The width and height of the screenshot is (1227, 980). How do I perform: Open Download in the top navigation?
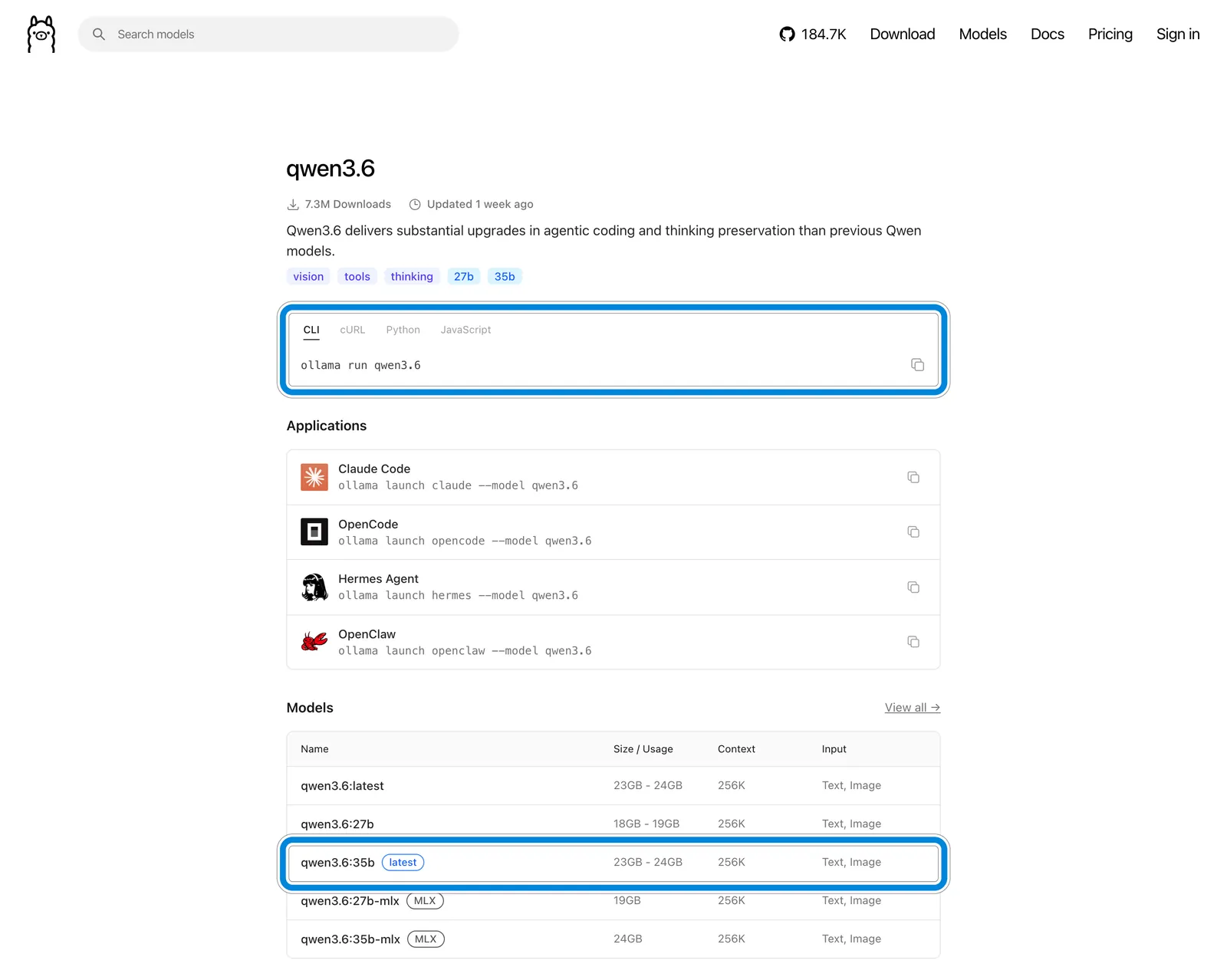click(903, 35)
